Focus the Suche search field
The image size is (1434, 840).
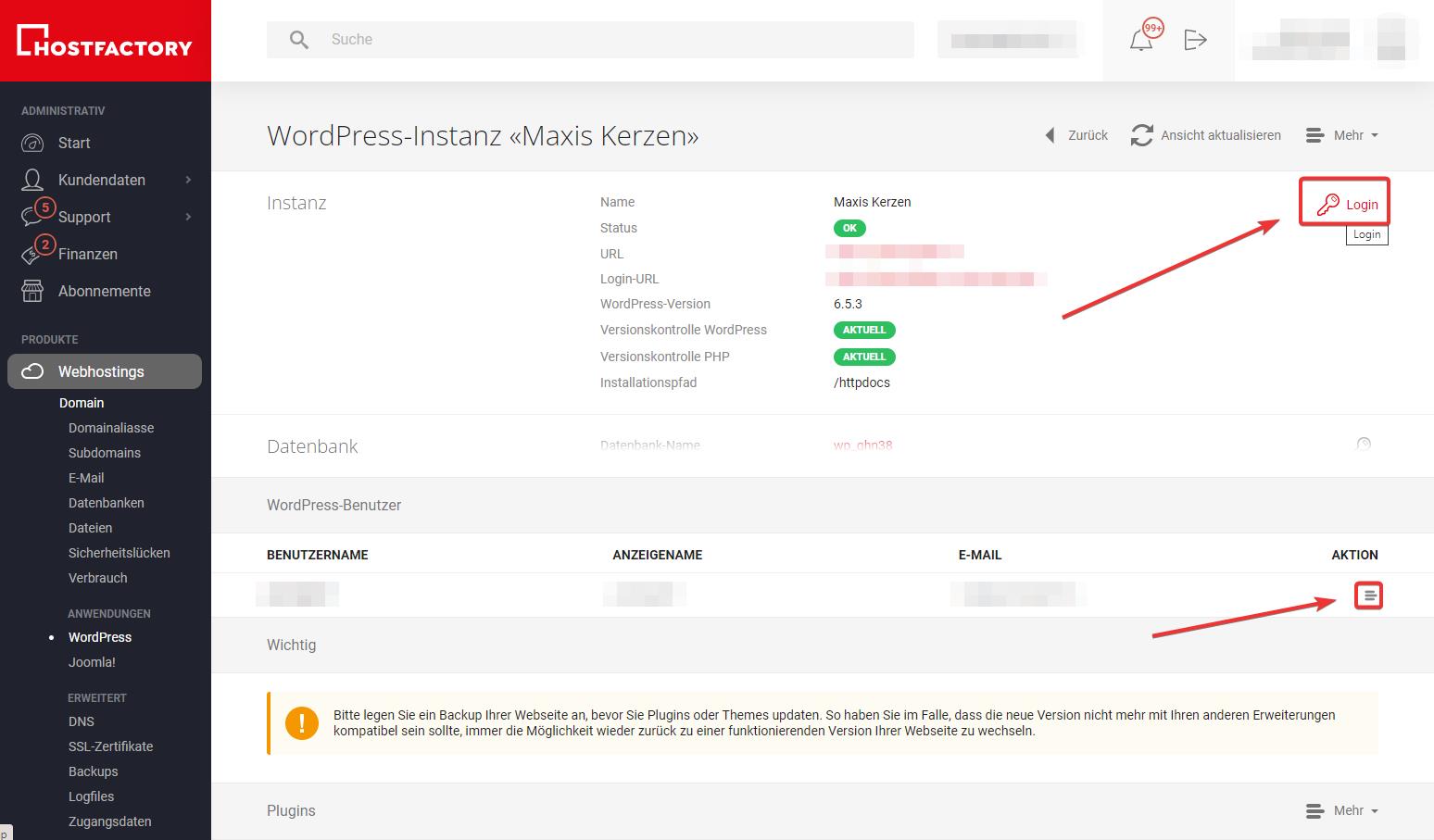pyautogui.click(x=590, y=40)
